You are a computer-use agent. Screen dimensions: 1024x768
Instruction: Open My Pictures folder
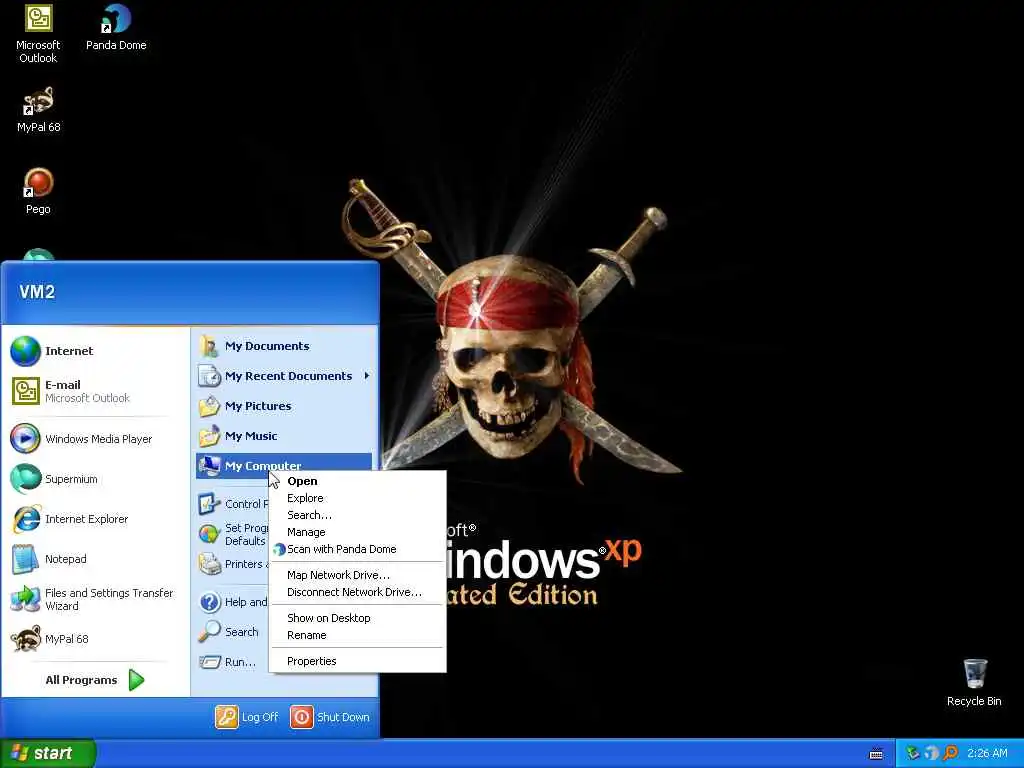284,406
